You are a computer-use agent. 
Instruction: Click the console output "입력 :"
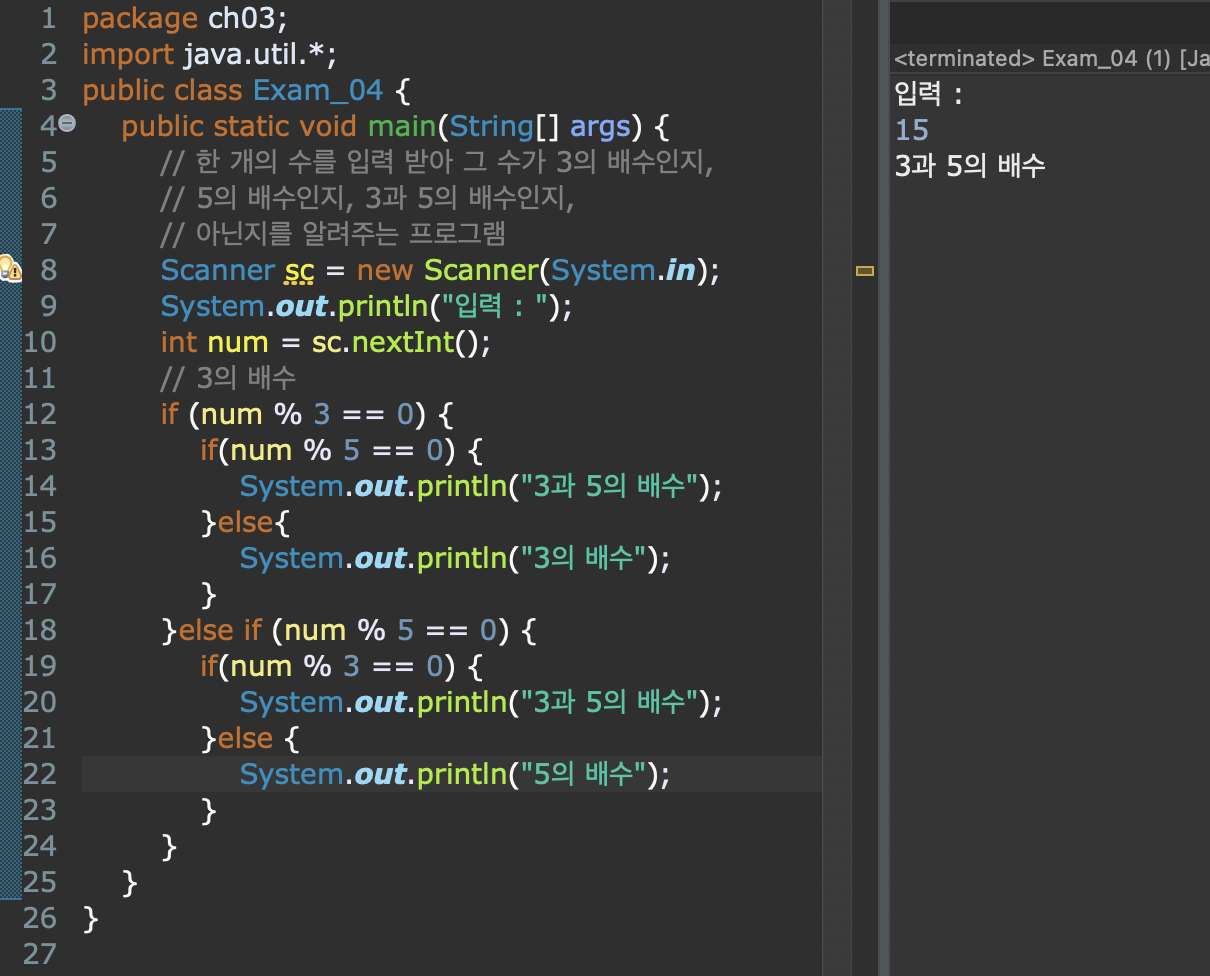928,94
